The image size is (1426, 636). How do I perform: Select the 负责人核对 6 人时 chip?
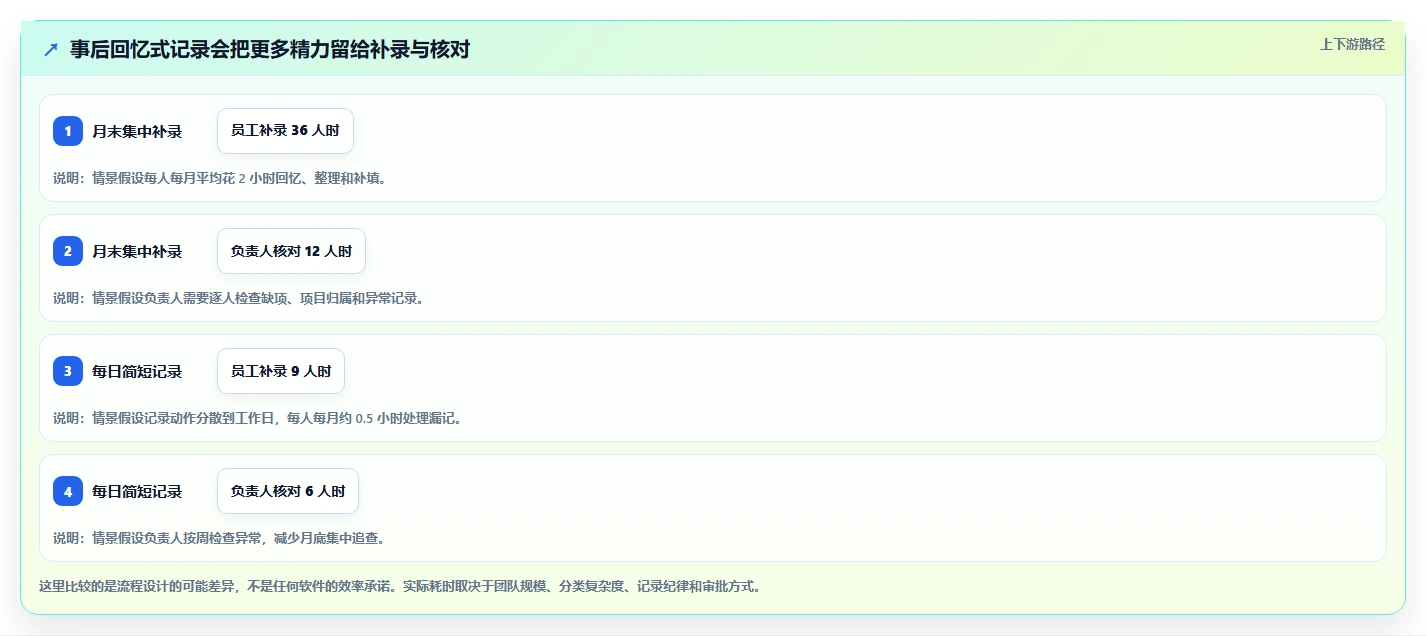tap(288, 491)
